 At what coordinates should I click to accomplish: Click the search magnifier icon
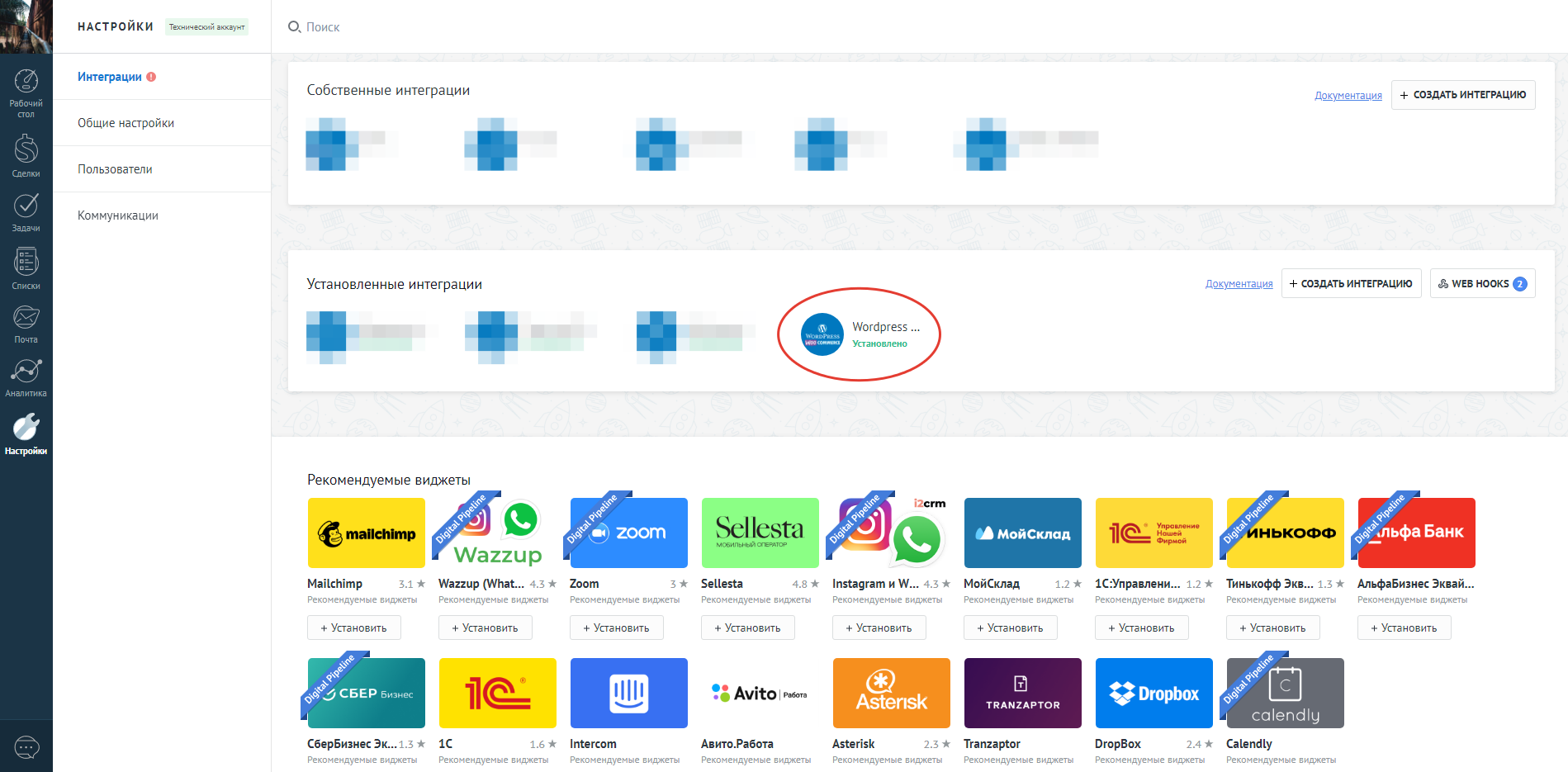tap(294, 26)
